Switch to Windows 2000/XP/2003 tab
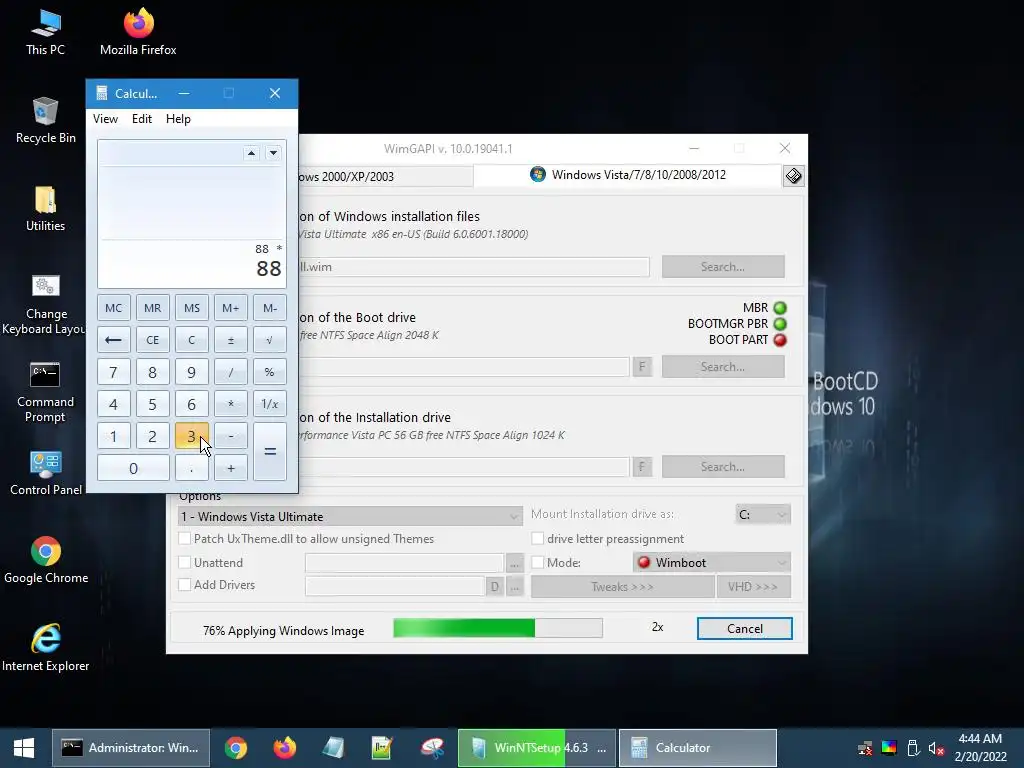Image resolution: width=1024 pixels, height=768 pixels. tap(385, 176)
